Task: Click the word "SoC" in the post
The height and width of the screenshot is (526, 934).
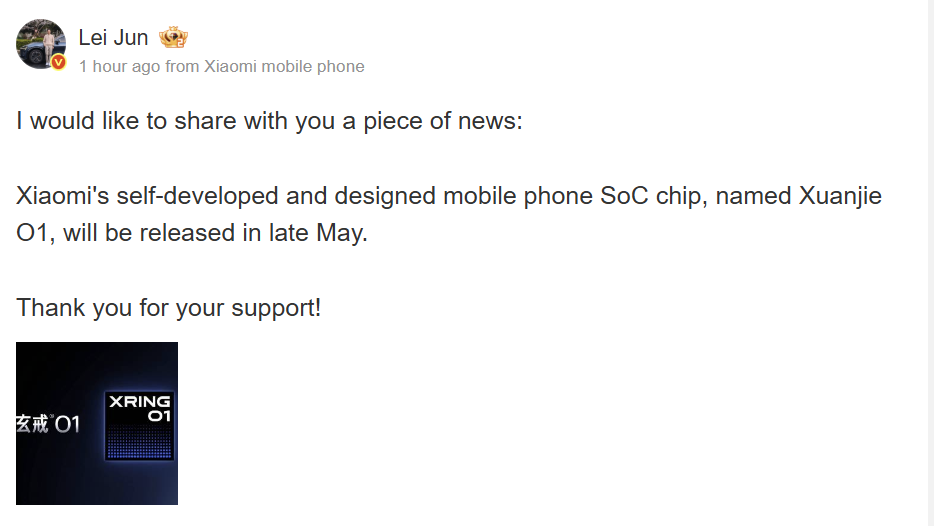Action: pos(626,196)
